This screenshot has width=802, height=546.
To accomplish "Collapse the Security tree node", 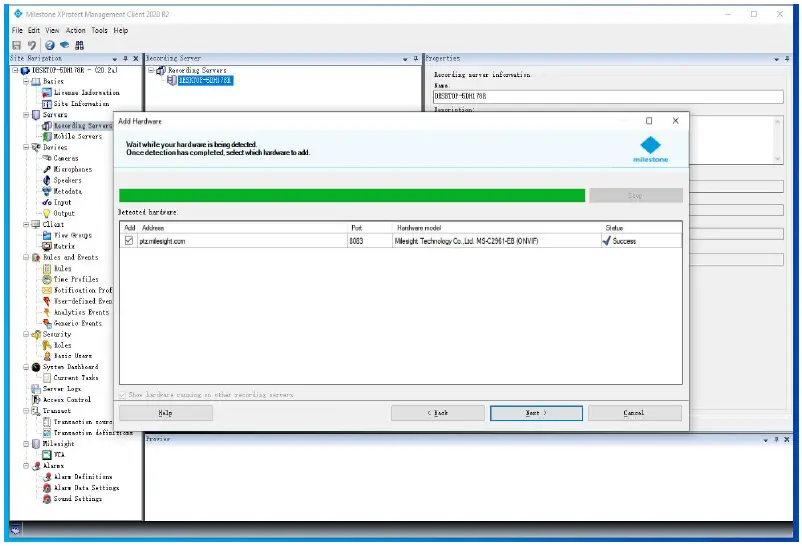I will [26, 334].
